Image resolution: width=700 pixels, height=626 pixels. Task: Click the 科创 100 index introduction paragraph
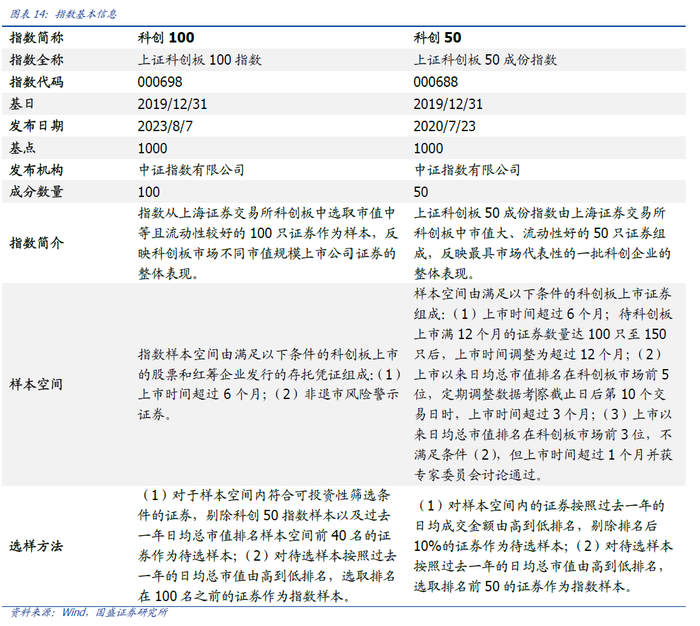pos(267,243)
